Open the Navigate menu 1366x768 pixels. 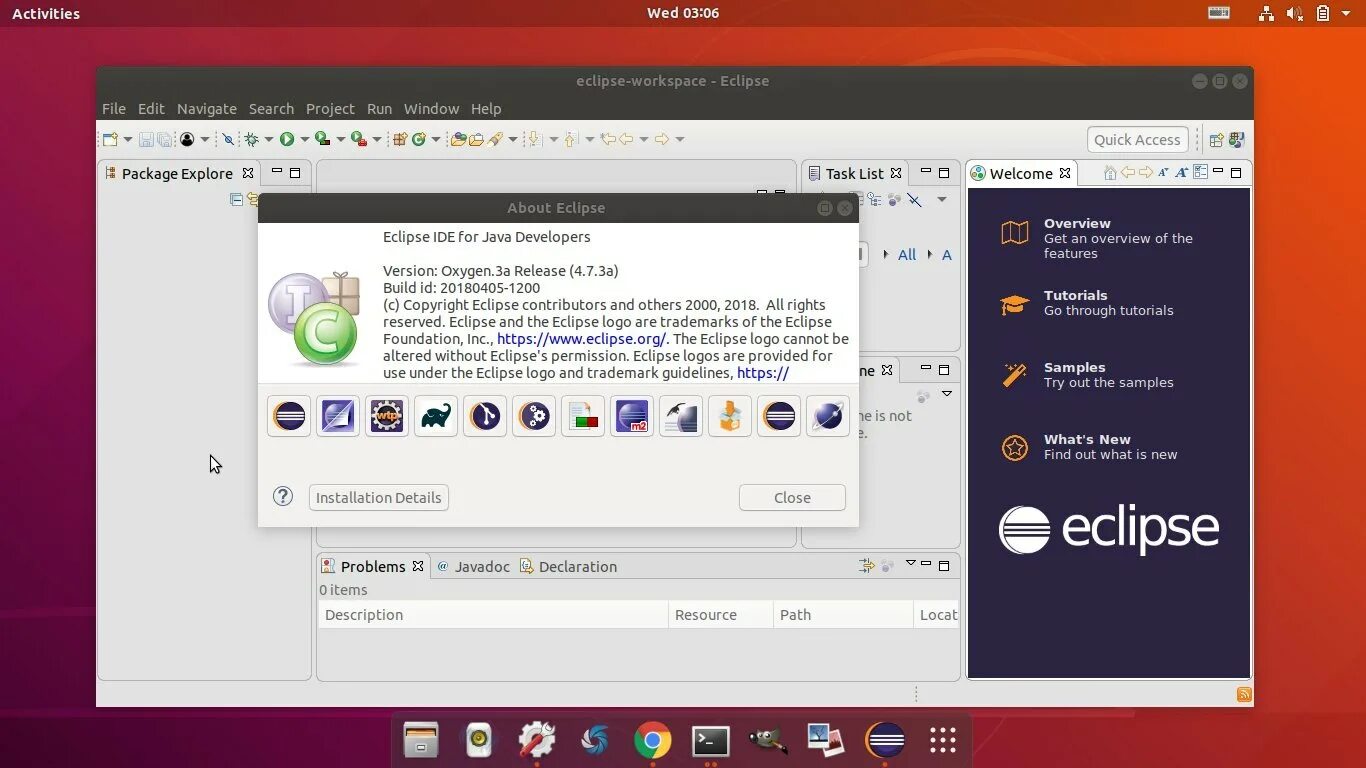click(207, 108)
